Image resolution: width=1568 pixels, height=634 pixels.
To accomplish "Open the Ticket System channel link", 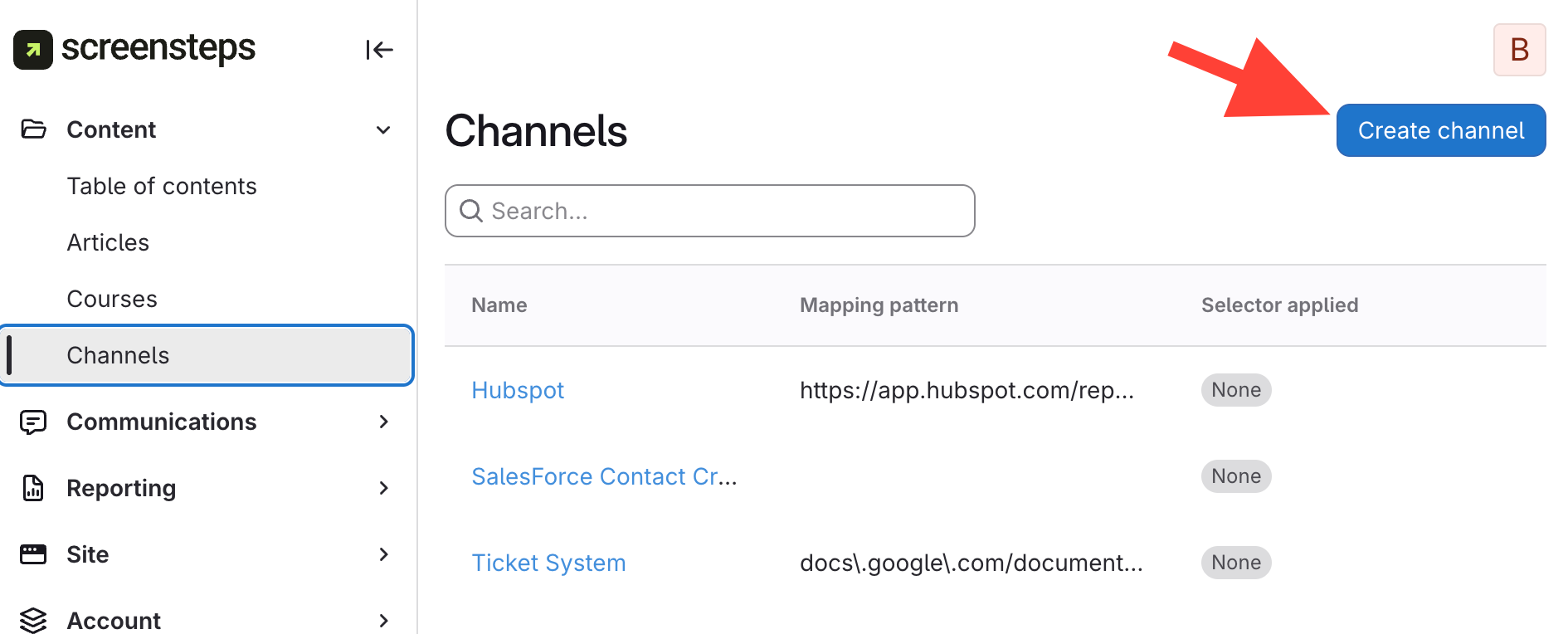I will coord(548,563).
